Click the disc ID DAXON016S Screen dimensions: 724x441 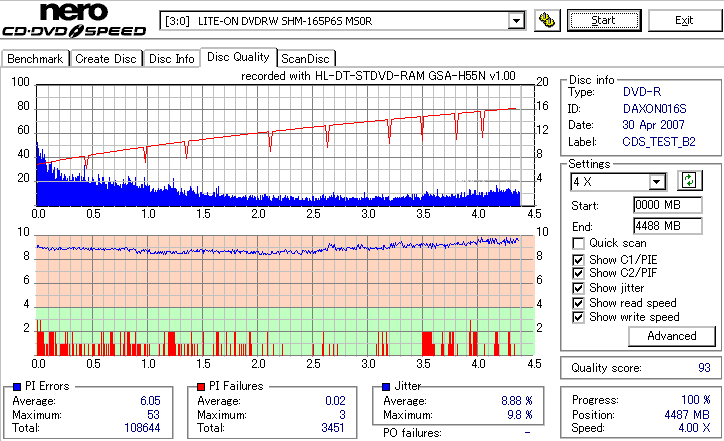pyautogui.click(x=654, y=109)
